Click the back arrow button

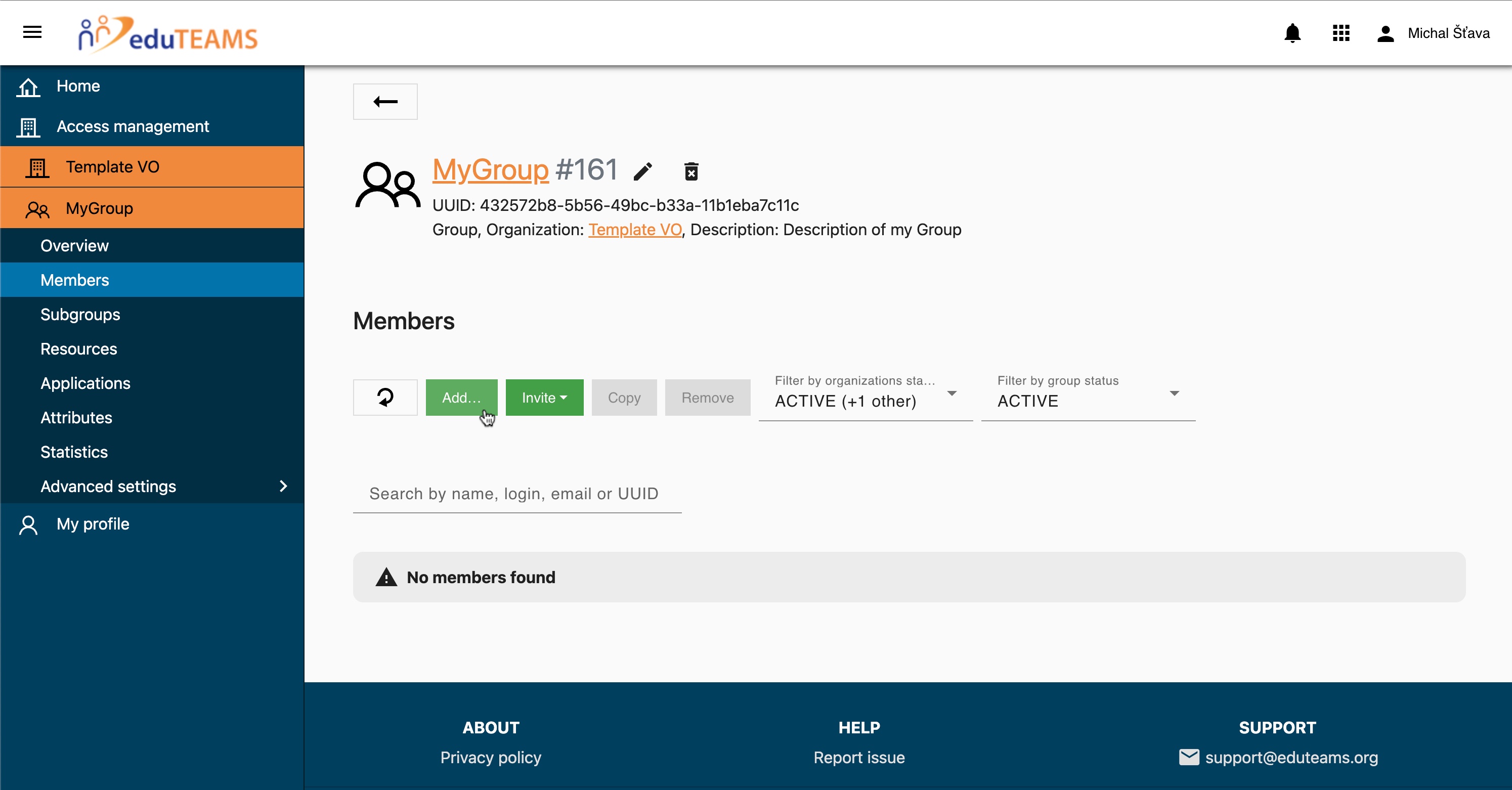pyautogui.click(x=385, y=102)
